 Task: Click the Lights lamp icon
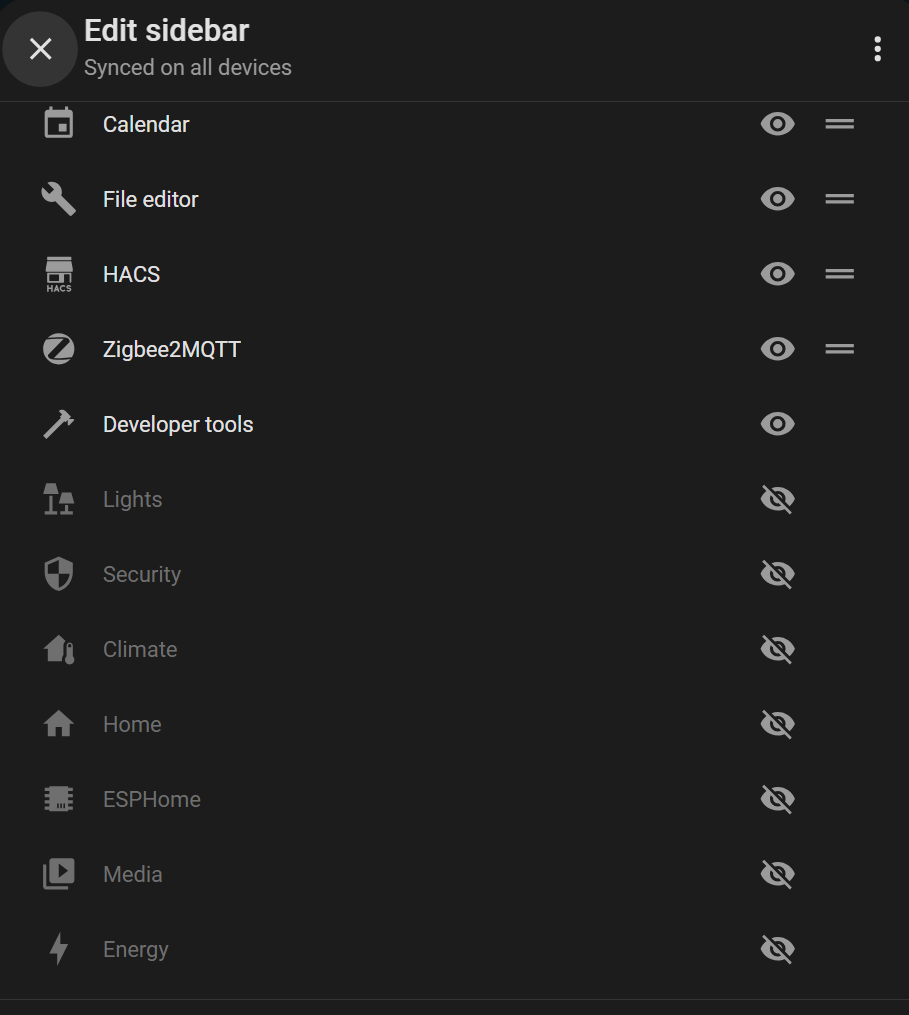(x=58, y=499)
